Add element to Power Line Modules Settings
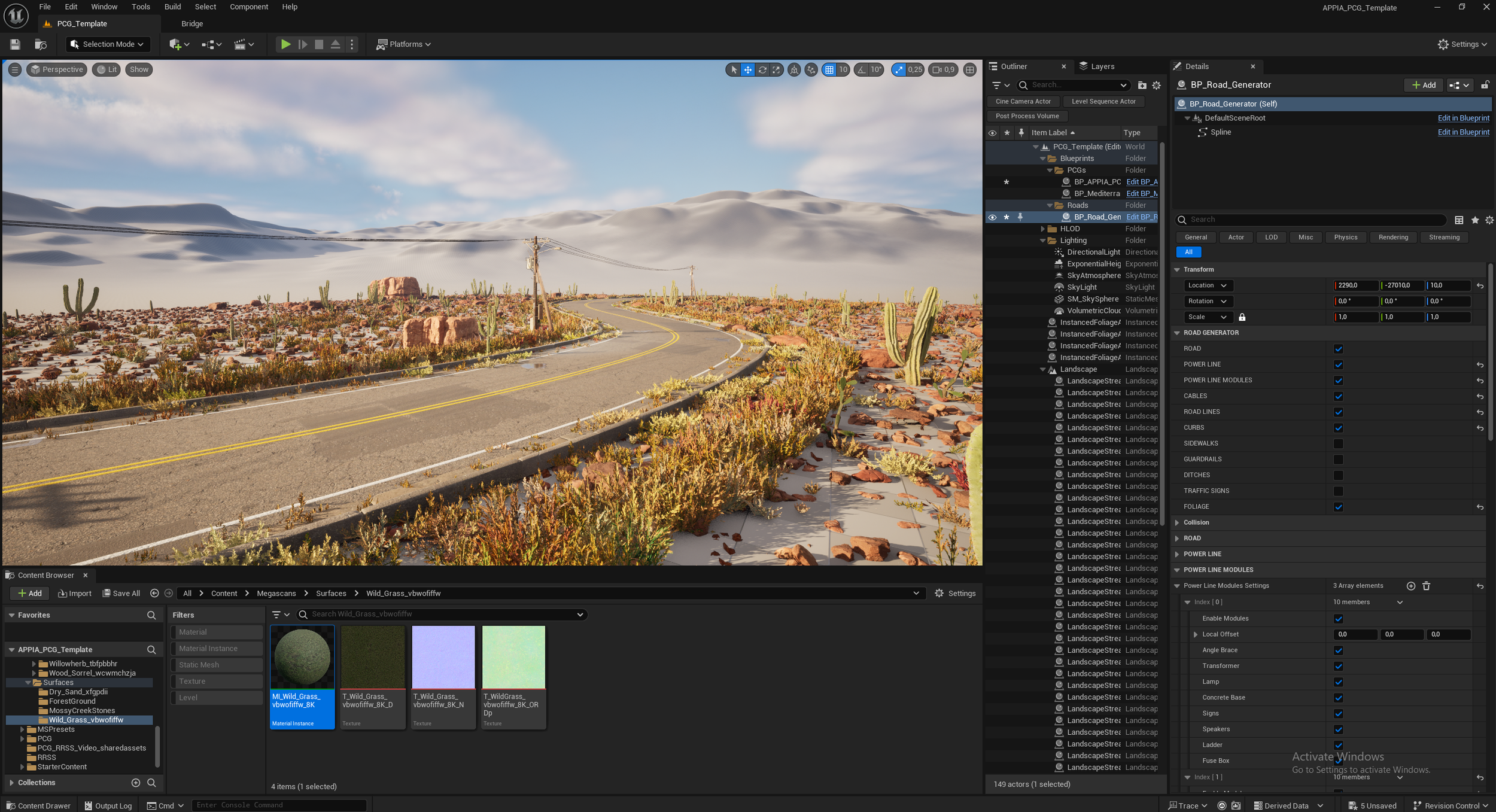Screen dimensions: 1496x812 (1410, 586)
